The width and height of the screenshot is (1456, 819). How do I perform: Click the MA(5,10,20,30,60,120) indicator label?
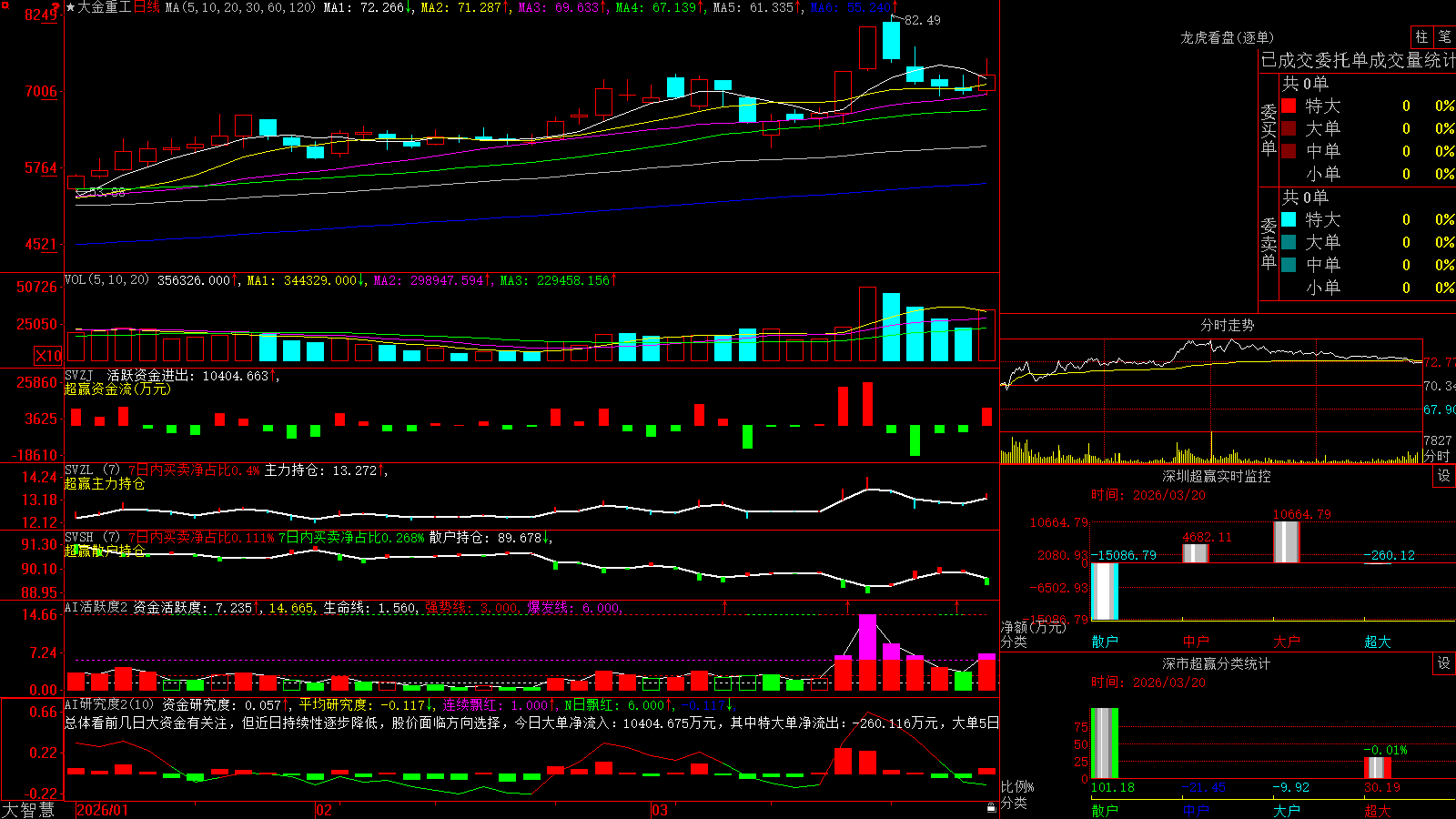240,7
